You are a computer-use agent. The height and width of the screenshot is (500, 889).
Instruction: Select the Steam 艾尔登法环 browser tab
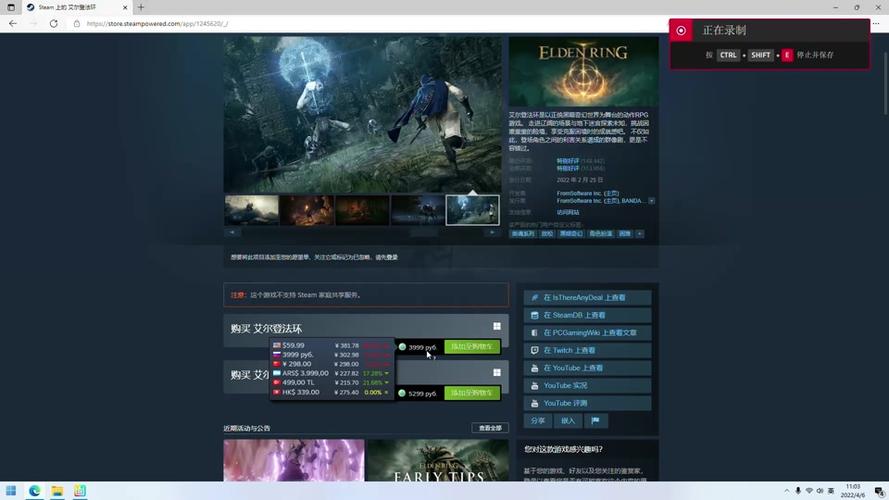pos(77,7)
